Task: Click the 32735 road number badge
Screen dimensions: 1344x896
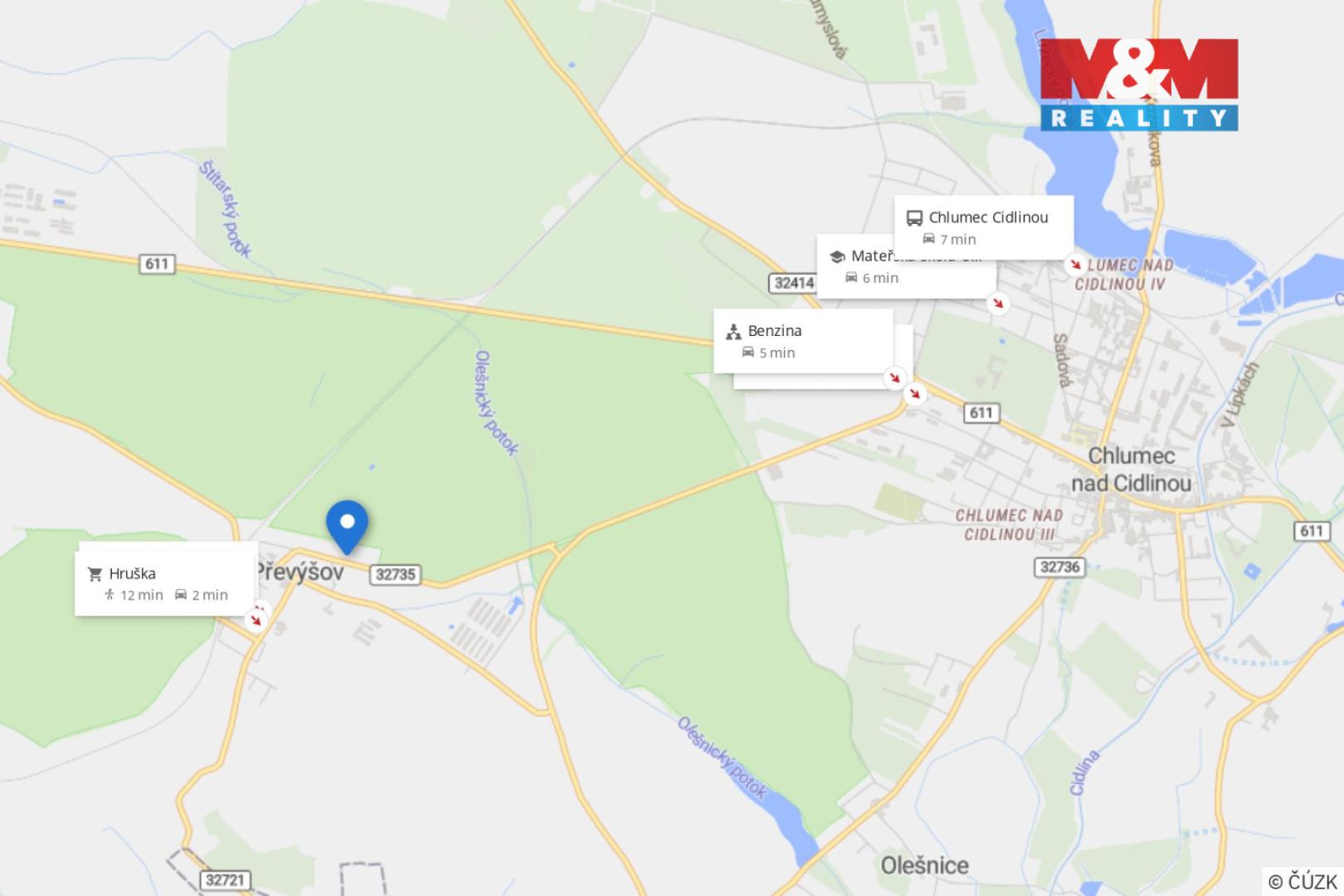Action: click(395, 574)
